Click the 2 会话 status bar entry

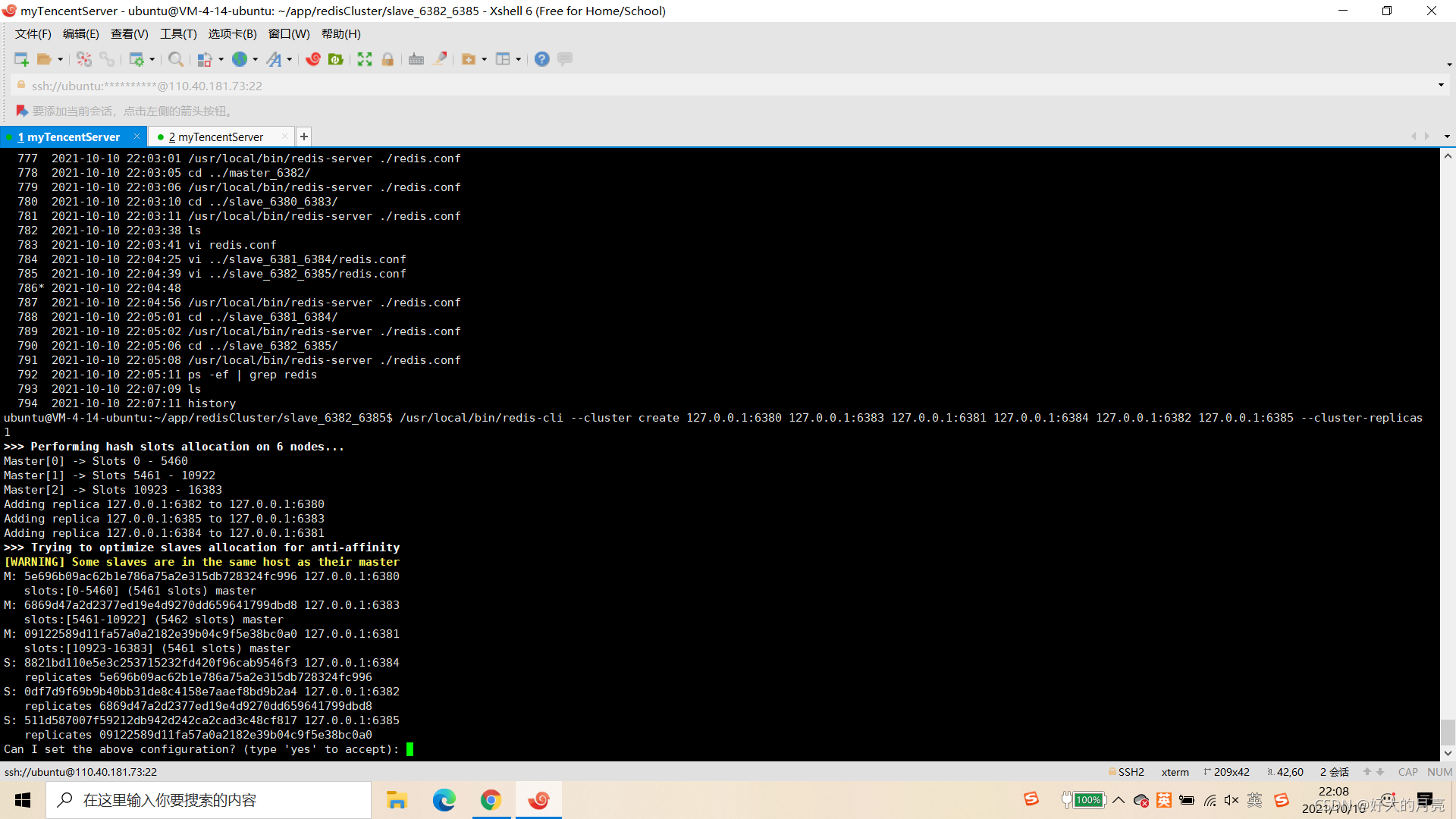point(1334,772)
